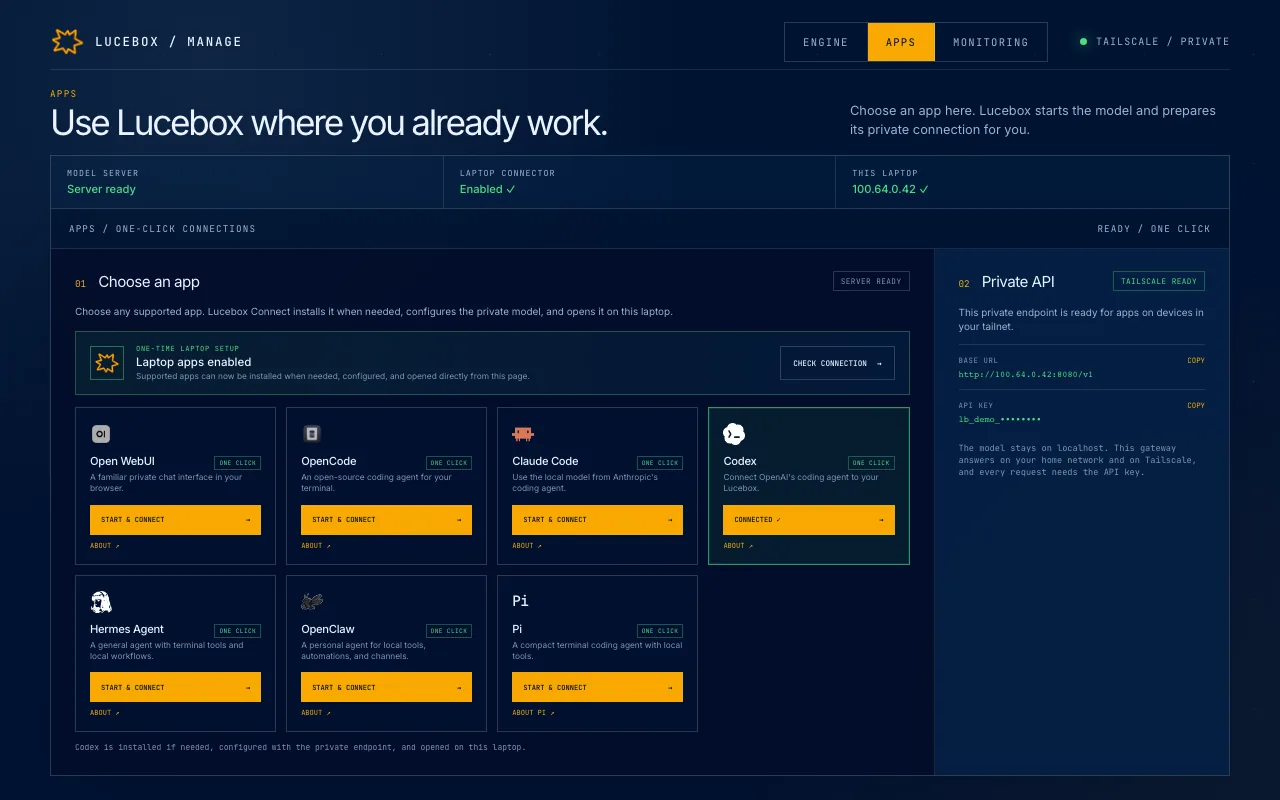Image resolution: width=1280 pixels, height=800 pixels.
Task: Click the This Laptop IP 100.64.0.42
Action: coord(890,189)
